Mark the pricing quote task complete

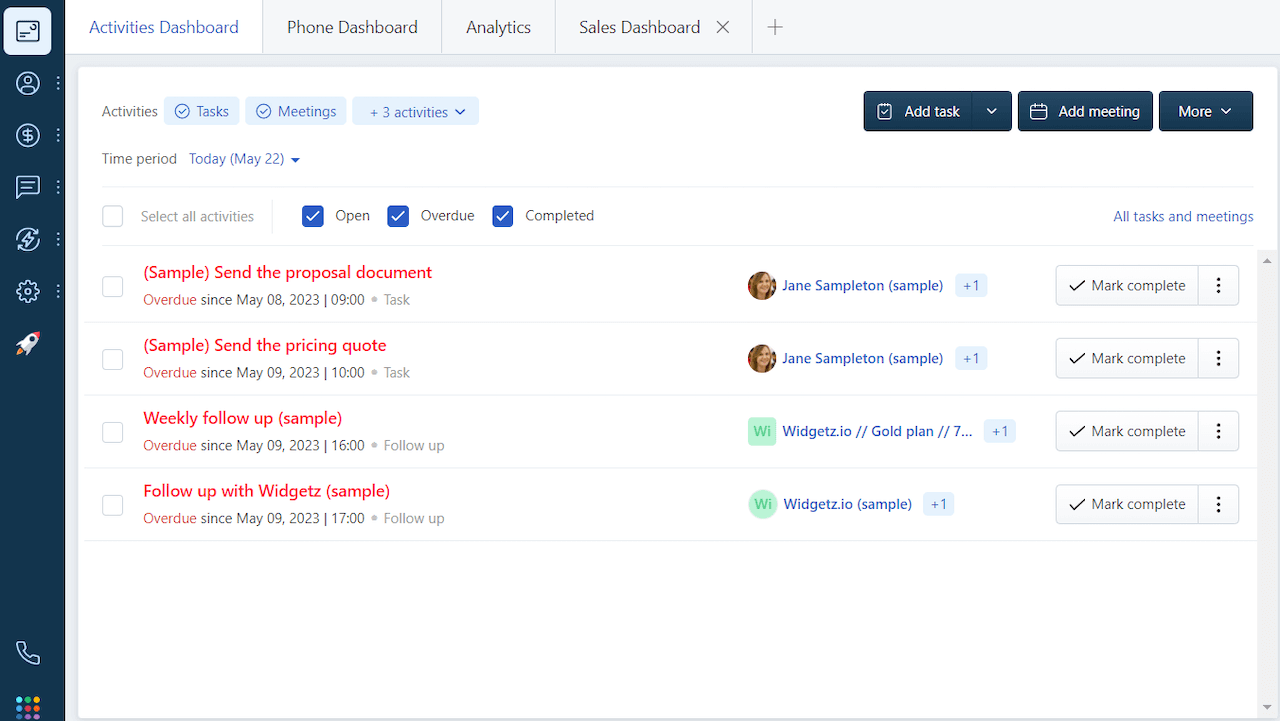pyautogui.click(x=1126, y=358)
